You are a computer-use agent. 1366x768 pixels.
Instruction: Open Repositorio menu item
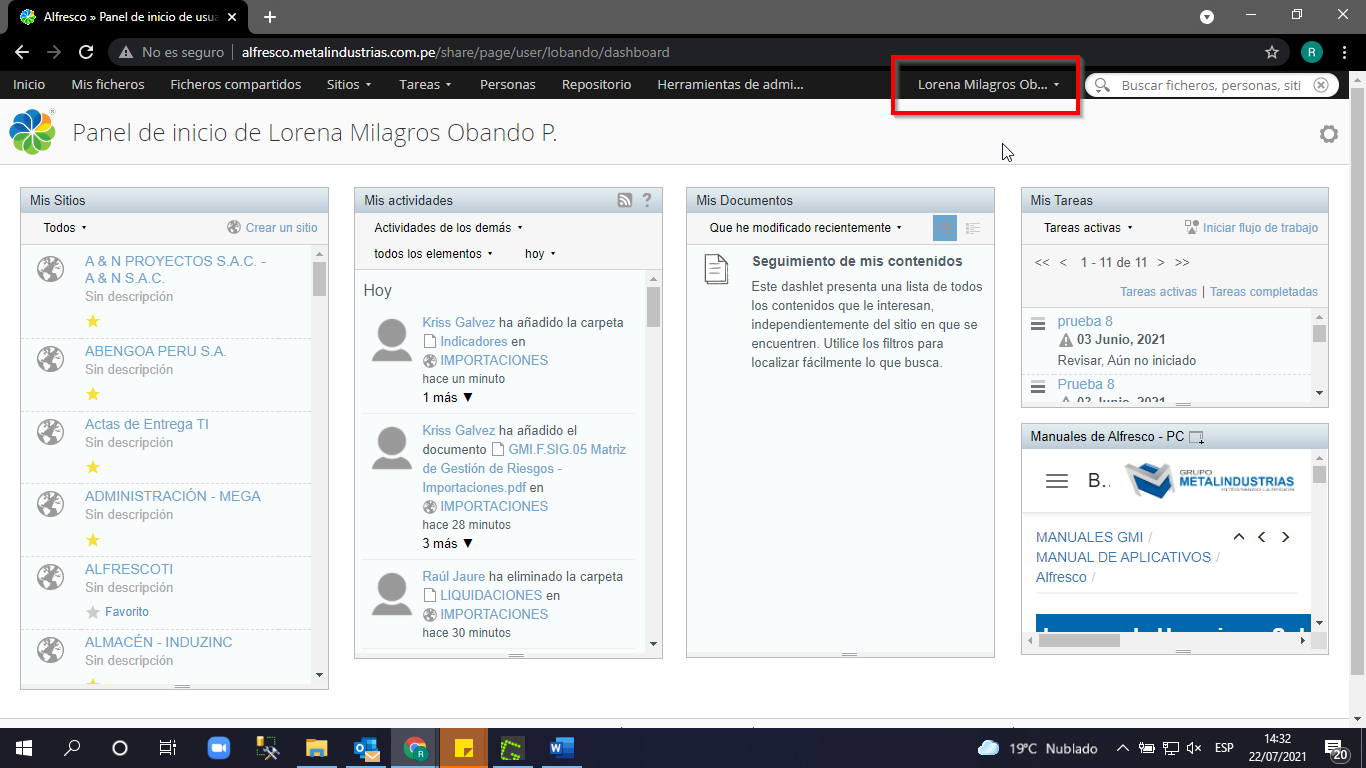[596, 85]
